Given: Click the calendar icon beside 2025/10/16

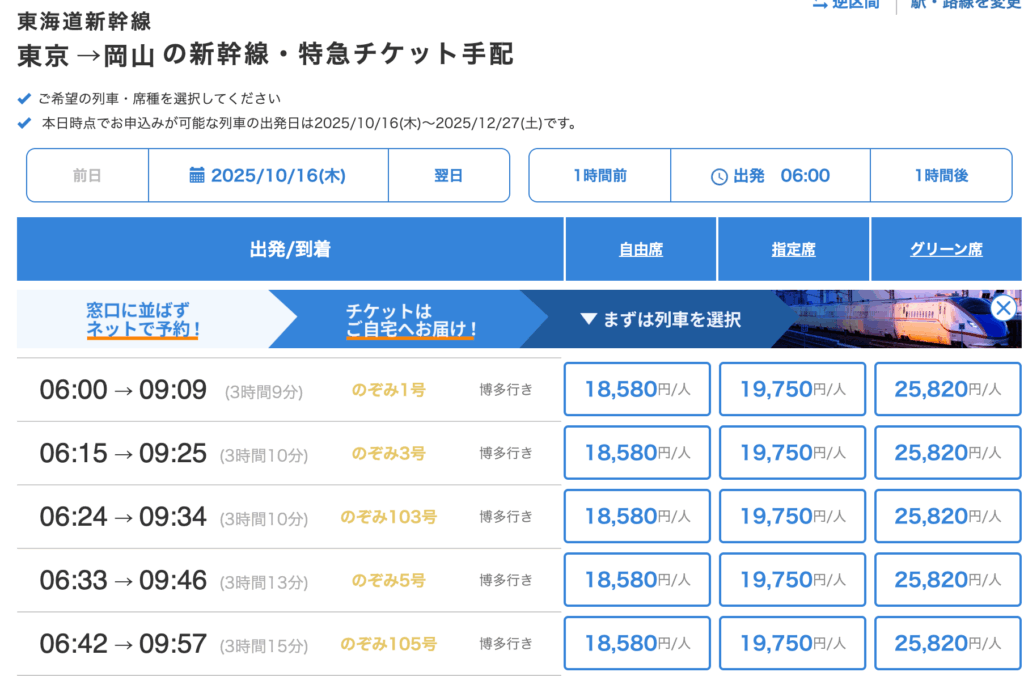Looking at the screenshot, I should point(197,175).
